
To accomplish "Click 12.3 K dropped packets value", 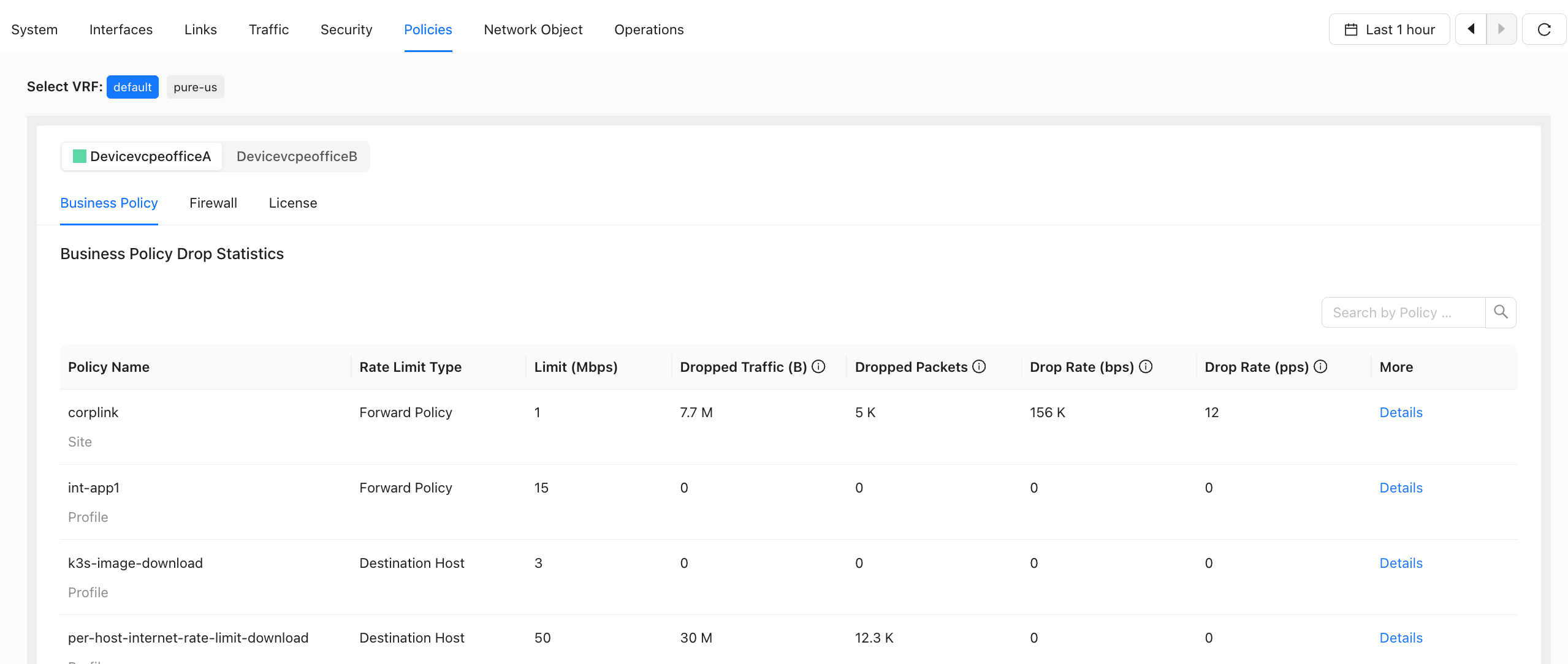I will [x=874, y=638].
